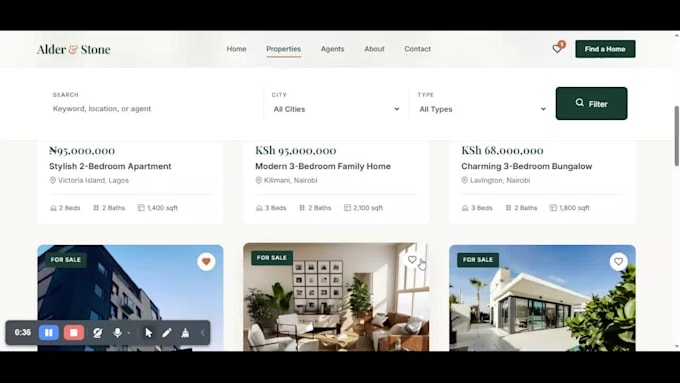Viewport: 680px width, 383px height.
Task: Open Modern 3-Bedroom Family Home listing
Action: tap(323, 166)
